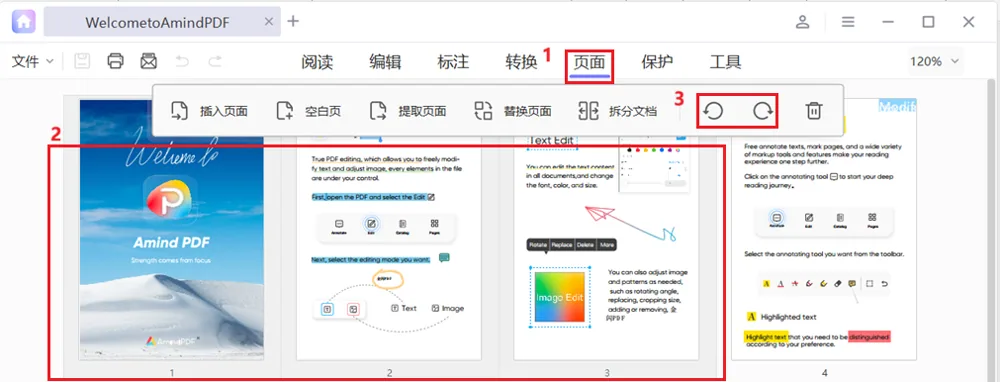
Task: Open the 文件 dropdown menu
Action: pos(33,61)
